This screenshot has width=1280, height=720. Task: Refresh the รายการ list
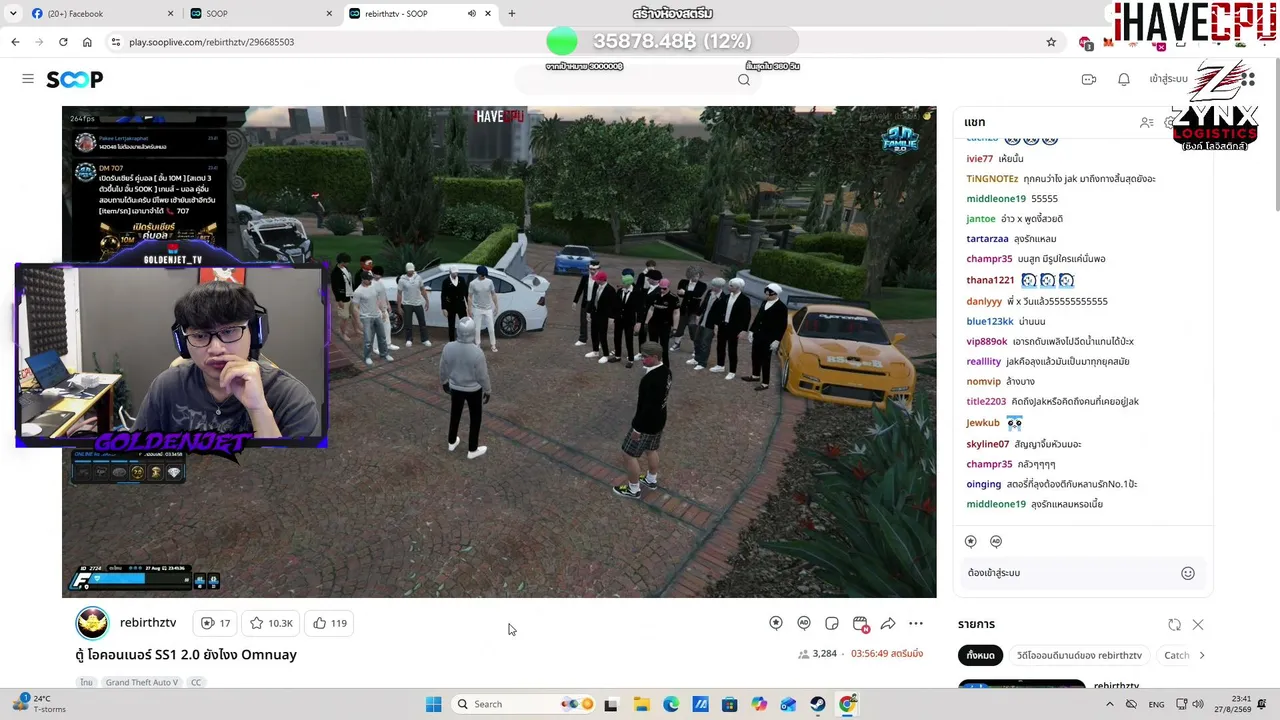[1174, 625]
